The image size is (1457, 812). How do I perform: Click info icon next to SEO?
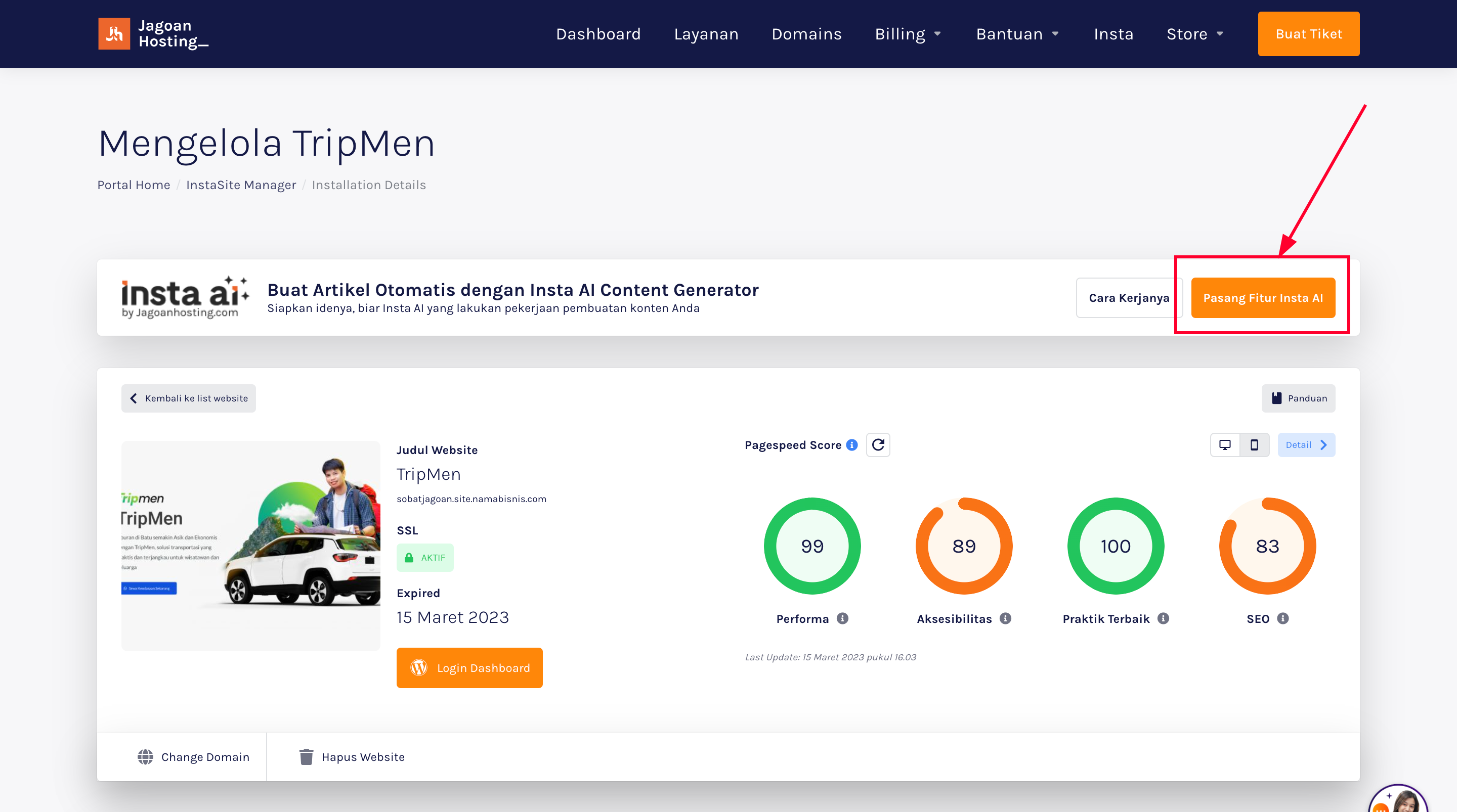(1283, 618)
